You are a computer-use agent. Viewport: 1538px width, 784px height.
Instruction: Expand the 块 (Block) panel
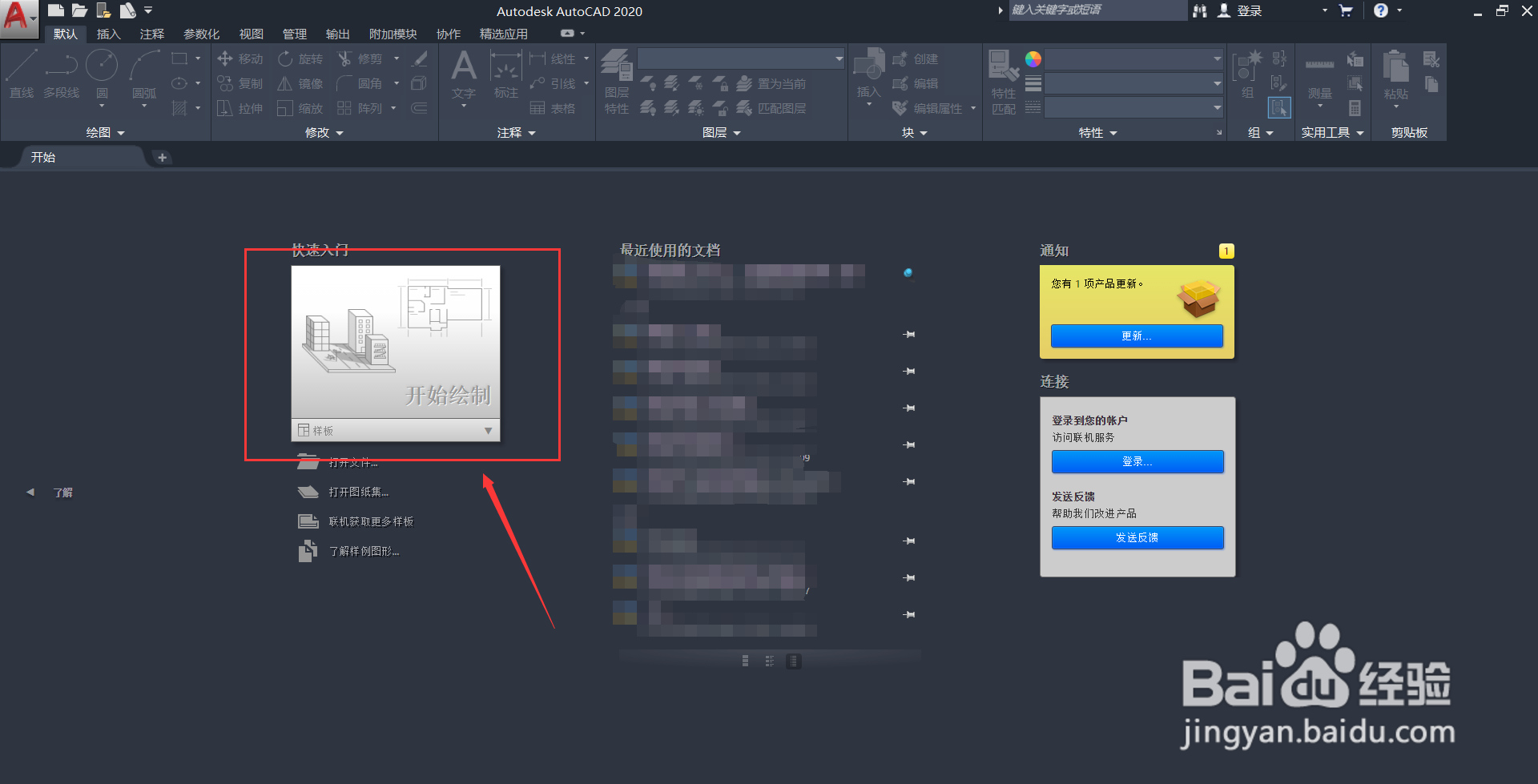point(915,133)
